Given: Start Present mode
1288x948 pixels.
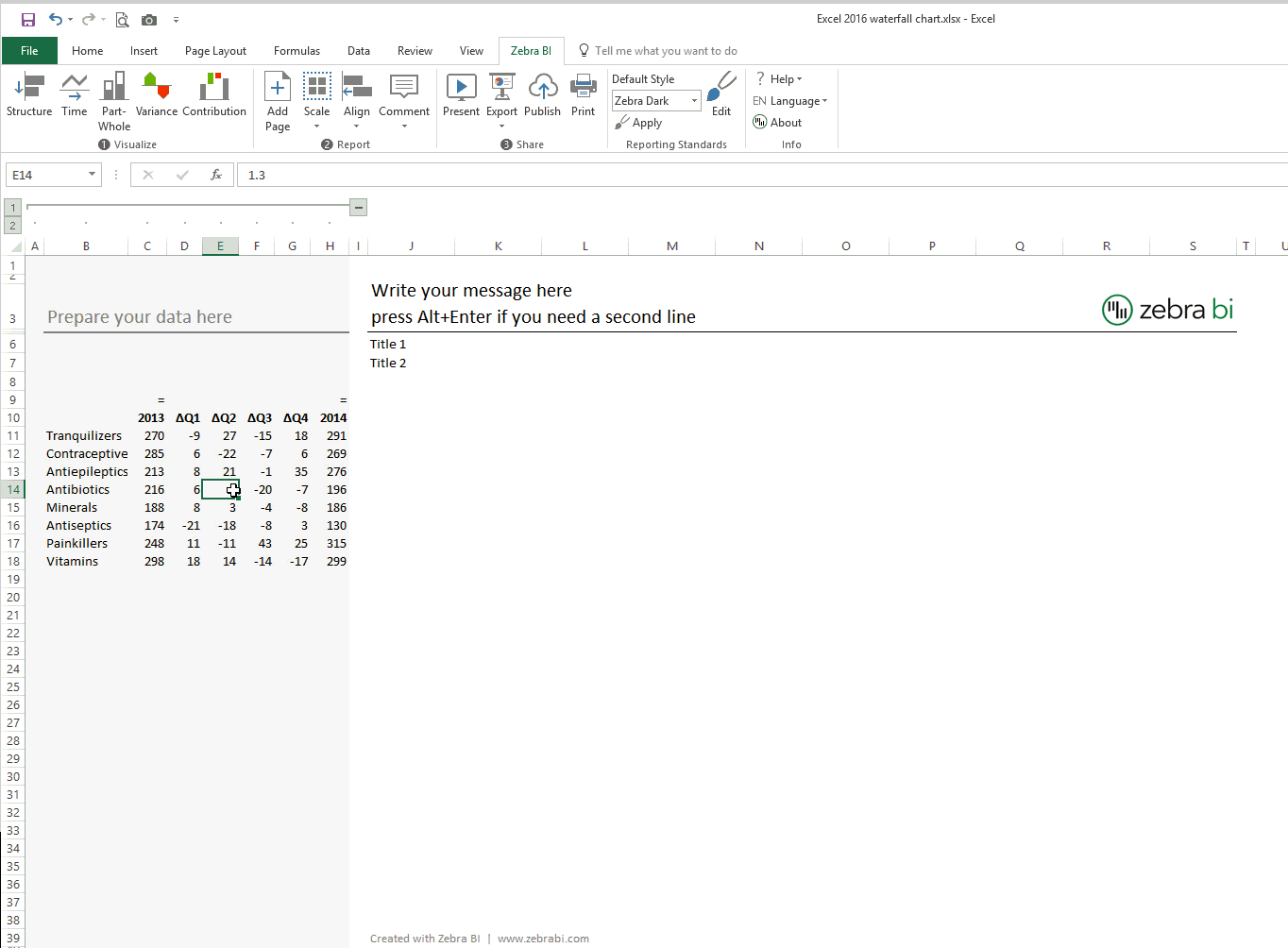Looking at the screenshot, I should tap(461, 95).
